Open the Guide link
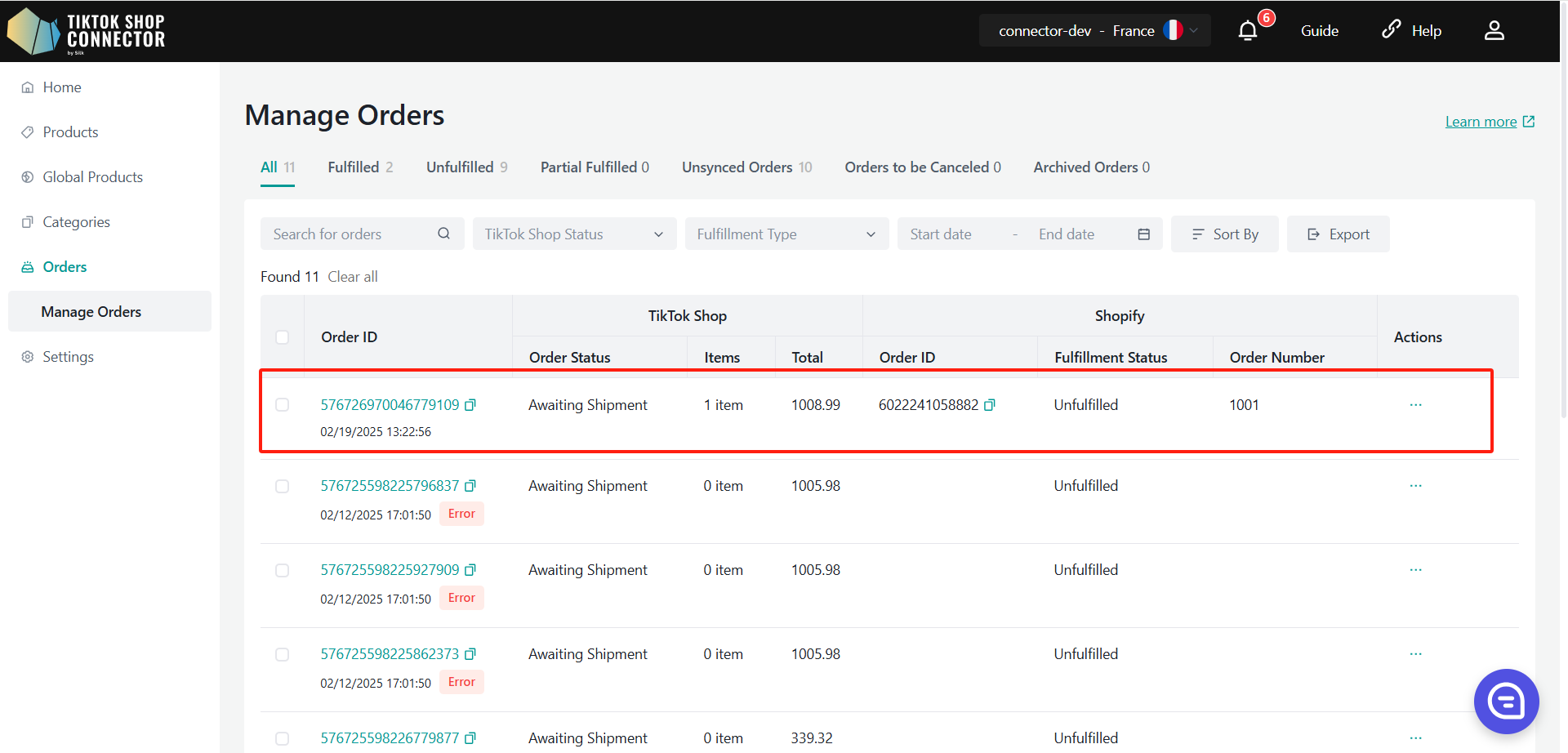This screenshot has height=753, width=1568. click(1320, 31)
